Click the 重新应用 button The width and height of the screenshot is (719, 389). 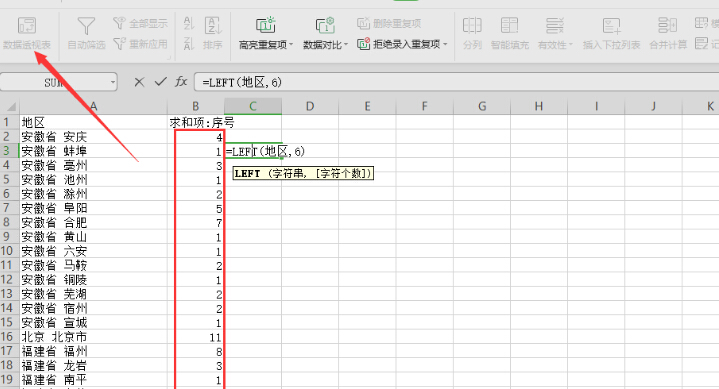tap(140, 44)
